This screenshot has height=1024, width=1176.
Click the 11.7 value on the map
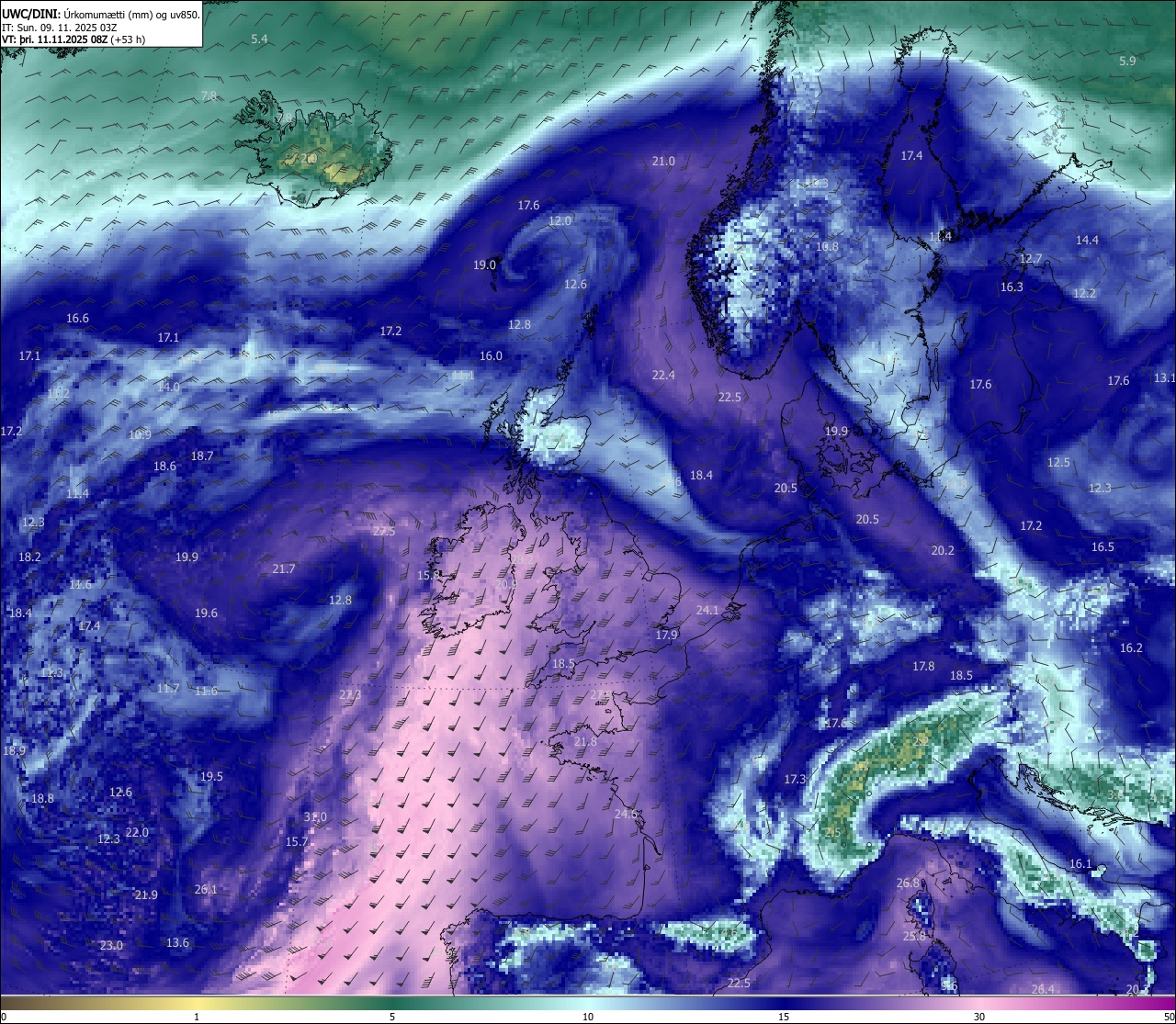[x=168, y=688]
